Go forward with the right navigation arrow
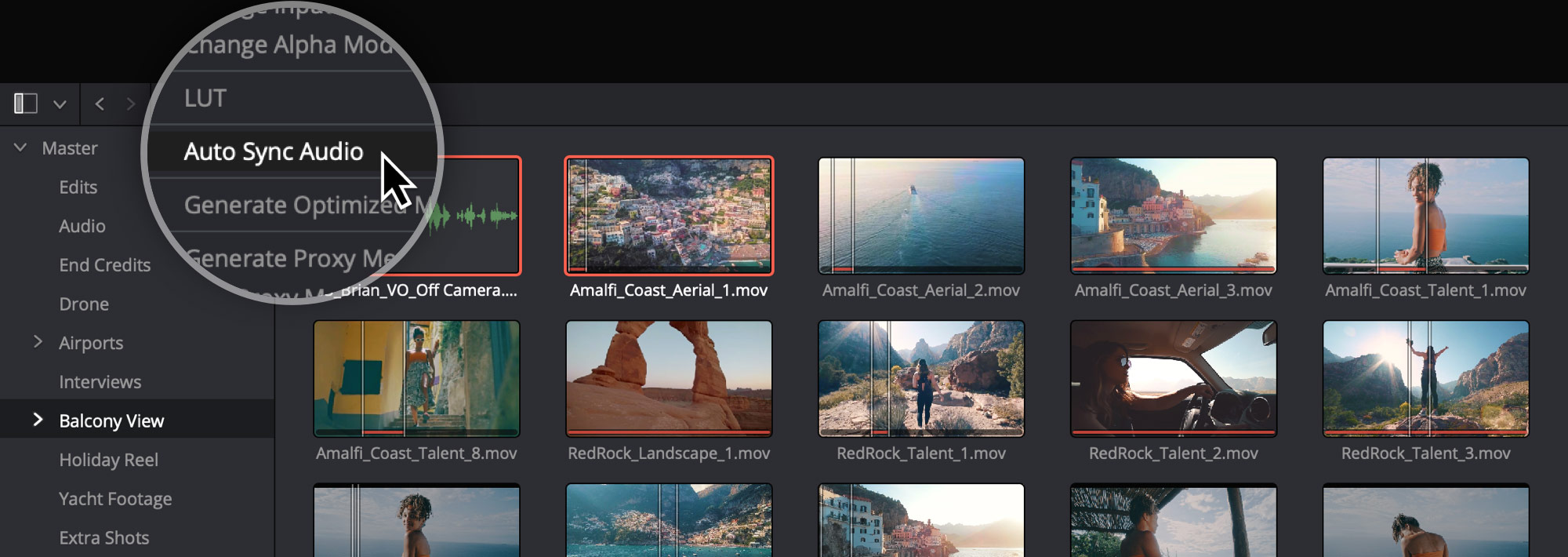 tap(131, 104)
